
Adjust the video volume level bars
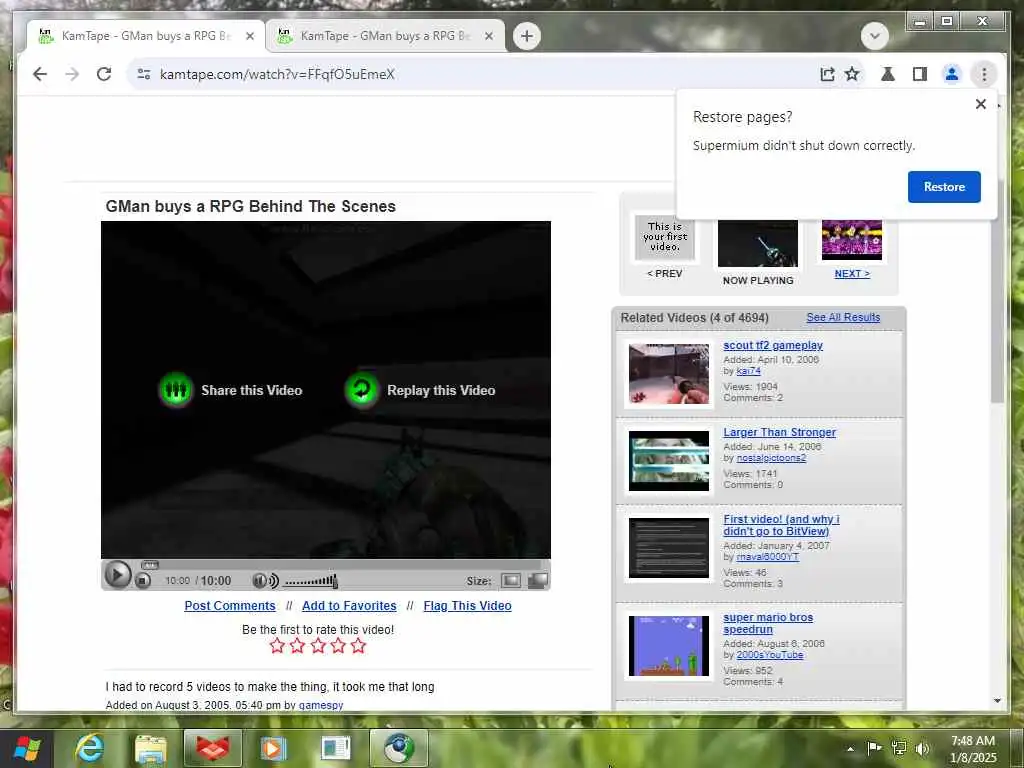click(x=311, y=581)
